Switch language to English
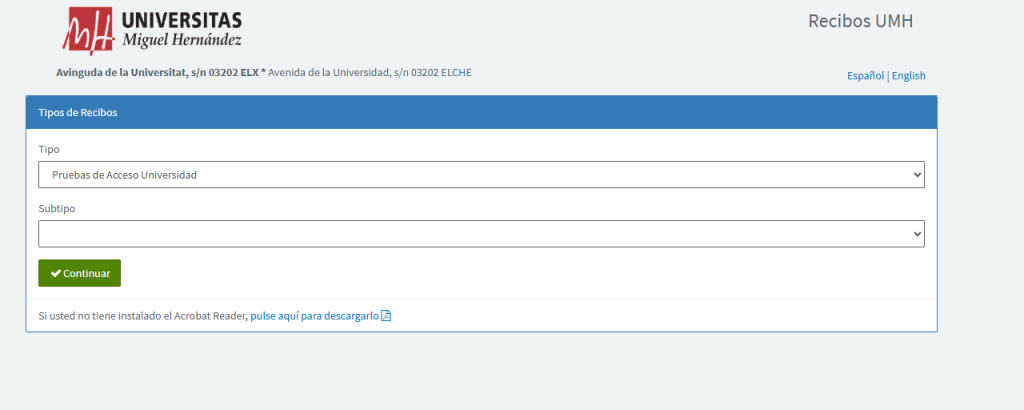The image size is (1024, 410). pos(909,76)
